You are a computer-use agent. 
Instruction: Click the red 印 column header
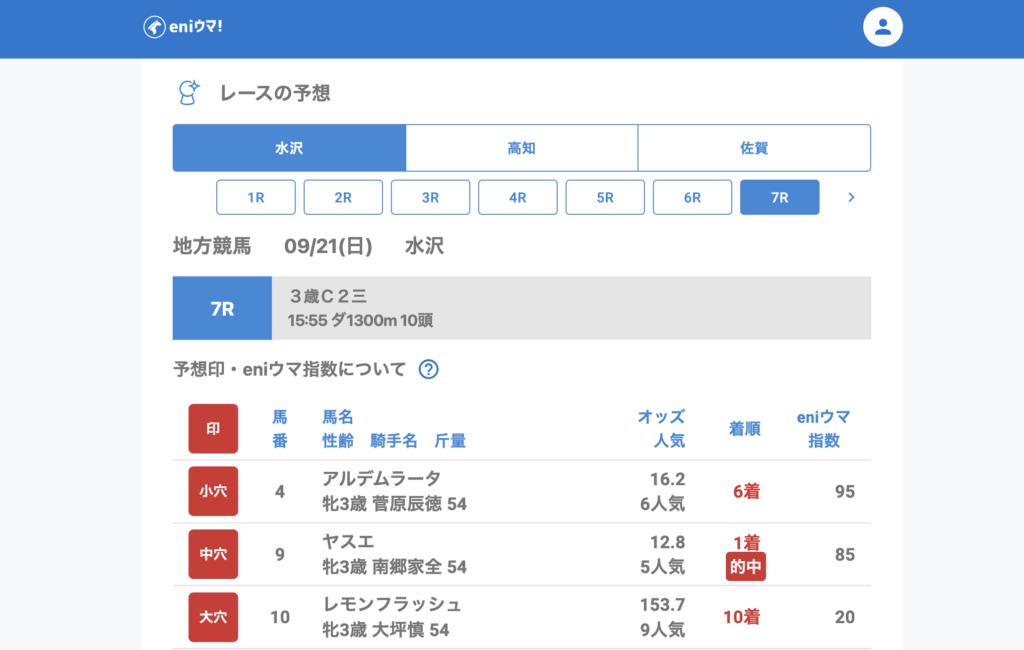pyautogui.click(x=213, y=428)
